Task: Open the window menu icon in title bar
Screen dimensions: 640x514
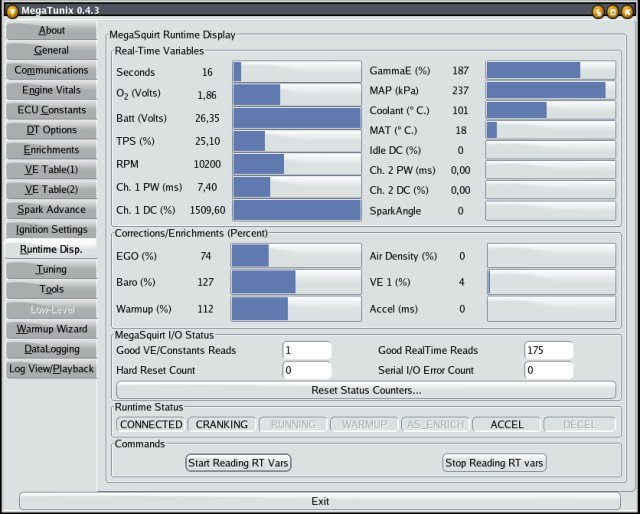Action: (12, 11)
